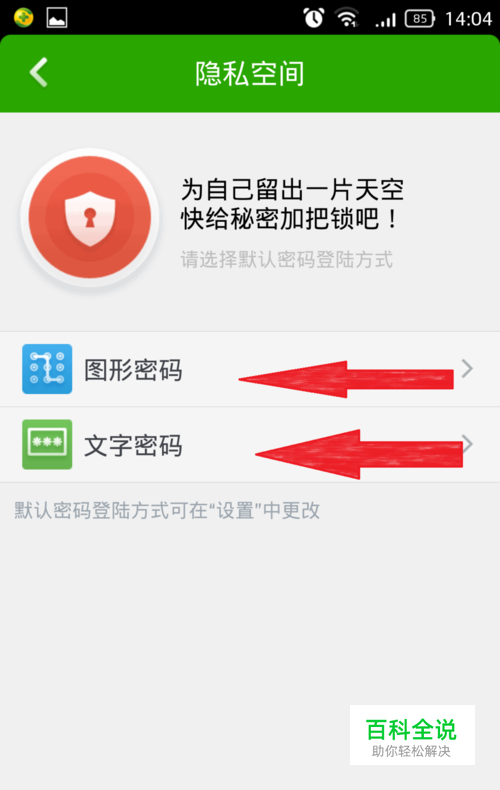Tap the cellular signal bars icon

[x=386, y=20]
